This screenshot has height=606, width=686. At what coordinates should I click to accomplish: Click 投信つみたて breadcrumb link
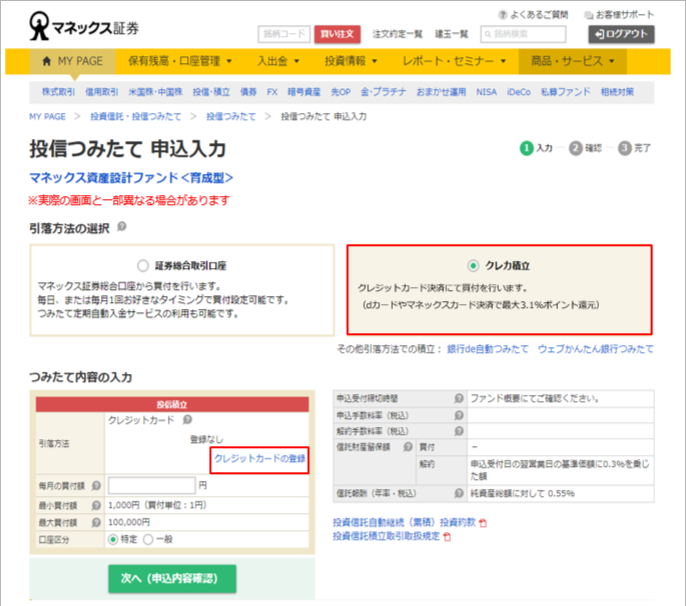click(231, 117)
